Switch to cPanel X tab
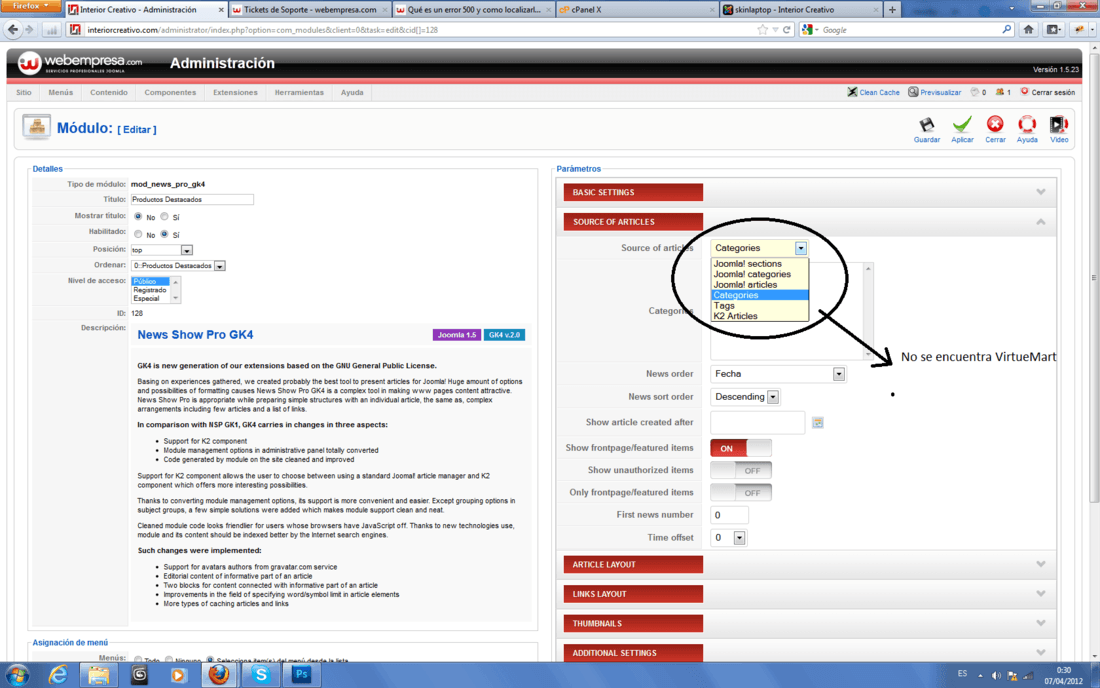1100x688 pixels. click(x=637, y=10)
